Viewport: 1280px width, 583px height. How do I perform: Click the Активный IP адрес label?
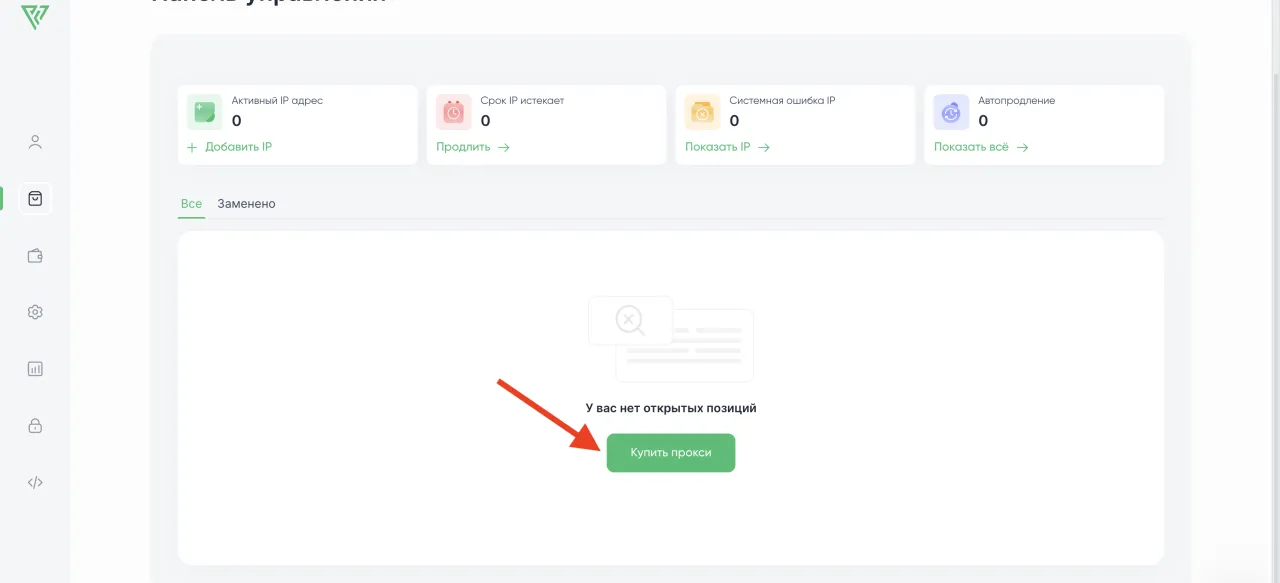point(277,101)
